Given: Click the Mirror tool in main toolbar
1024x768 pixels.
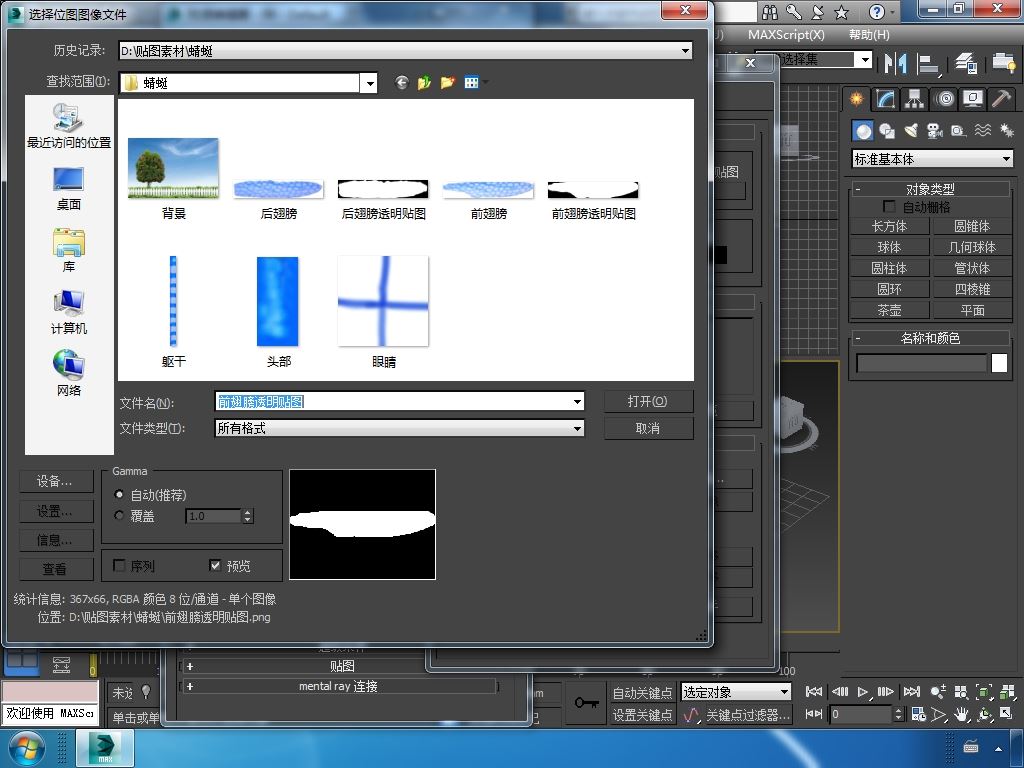Looking at the screenshot, I should (895, 63).
